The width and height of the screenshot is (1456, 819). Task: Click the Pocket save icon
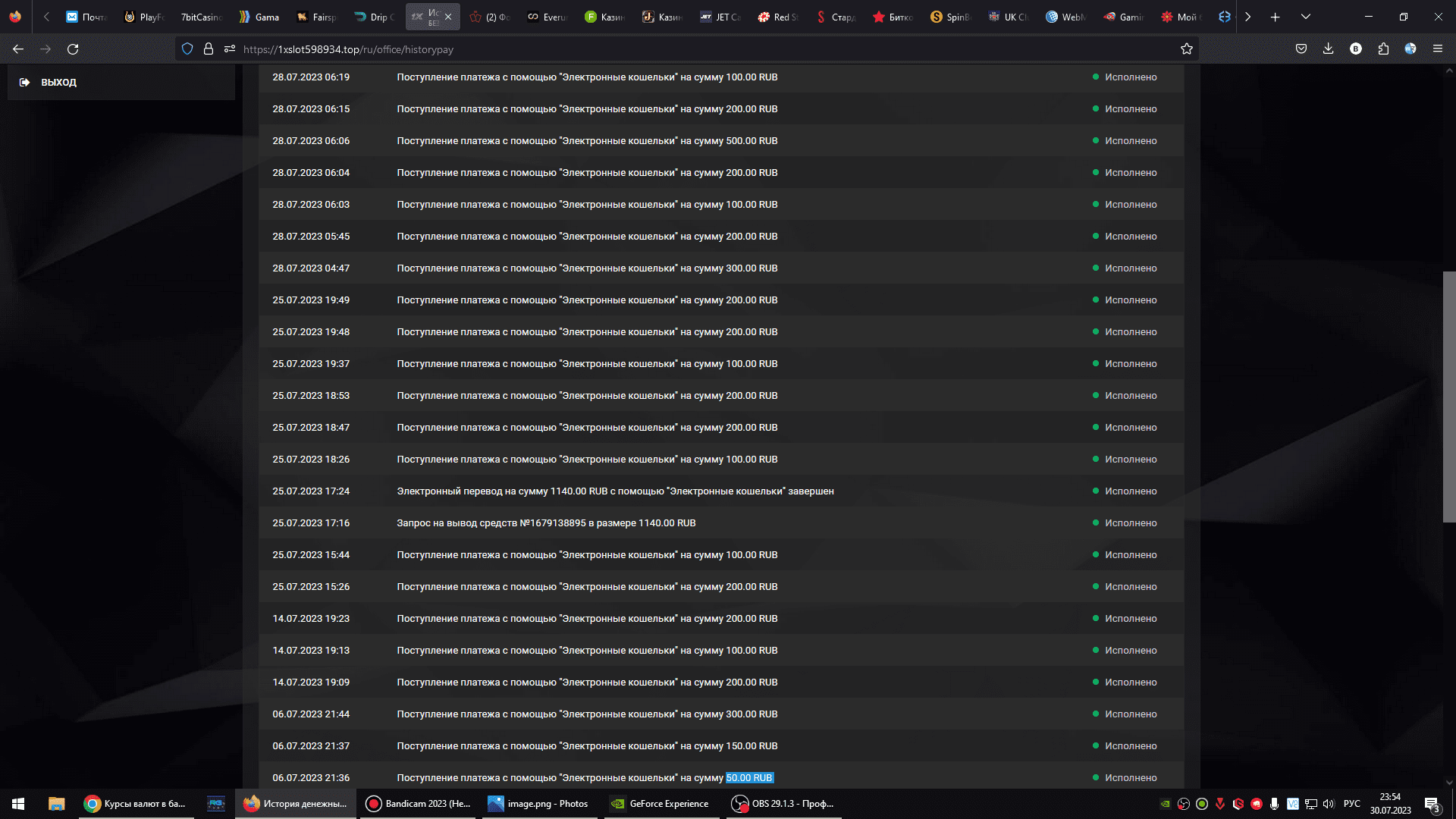(1301, 49)
